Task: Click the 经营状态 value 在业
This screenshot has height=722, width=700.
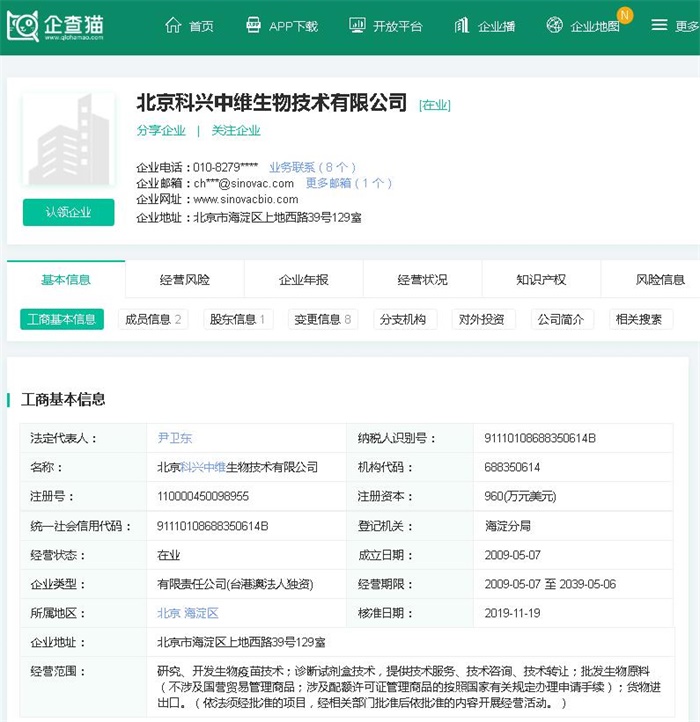Action: [169, 555]
